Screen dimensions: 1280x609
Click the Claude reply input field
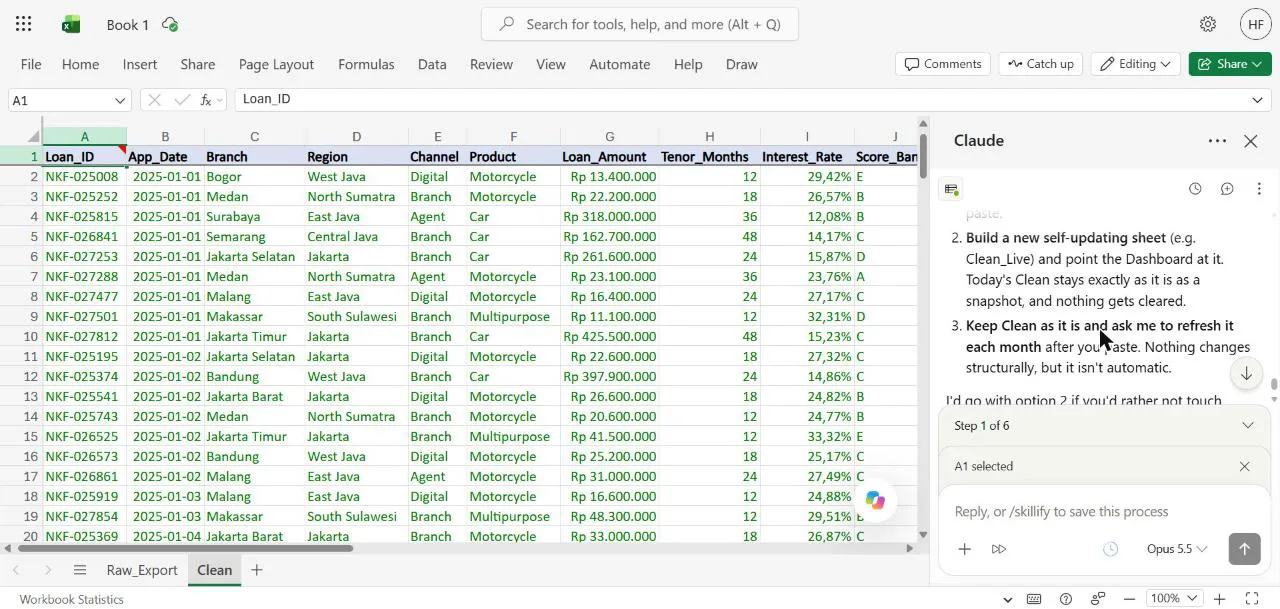tap(1104, 512)
